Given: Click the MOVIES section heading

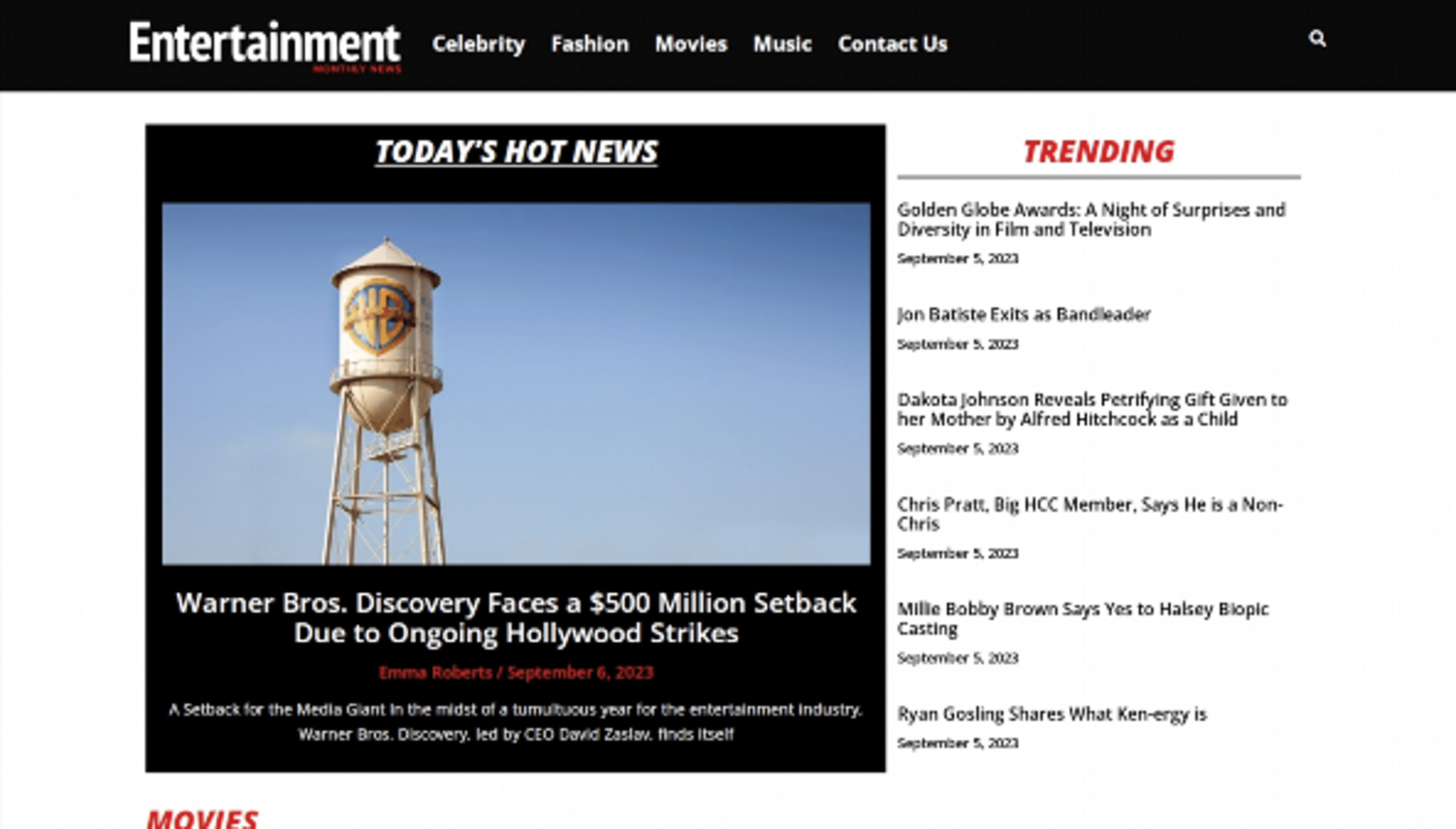Looking at the screenshot, I should coord(200,819).
